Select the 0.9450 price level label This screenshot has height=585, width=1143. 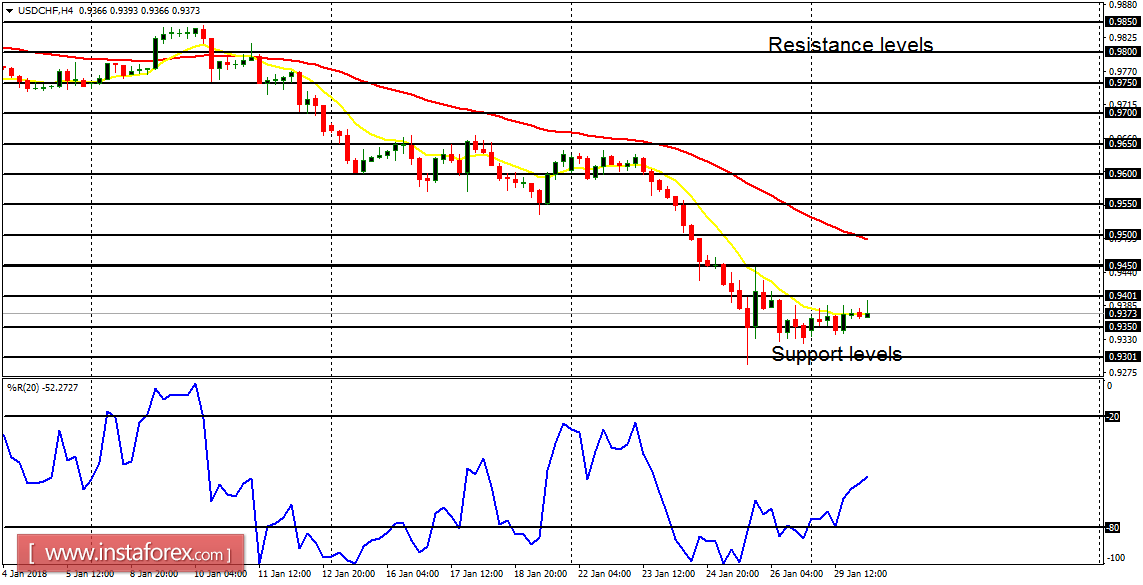[1121, 265]
